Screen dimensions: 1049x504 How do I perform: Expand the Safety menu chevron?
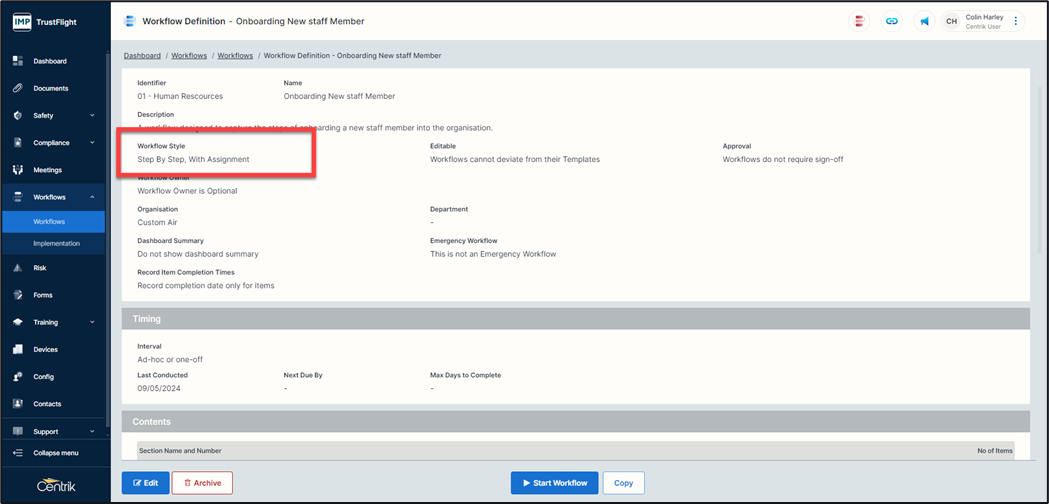[92, 116]
